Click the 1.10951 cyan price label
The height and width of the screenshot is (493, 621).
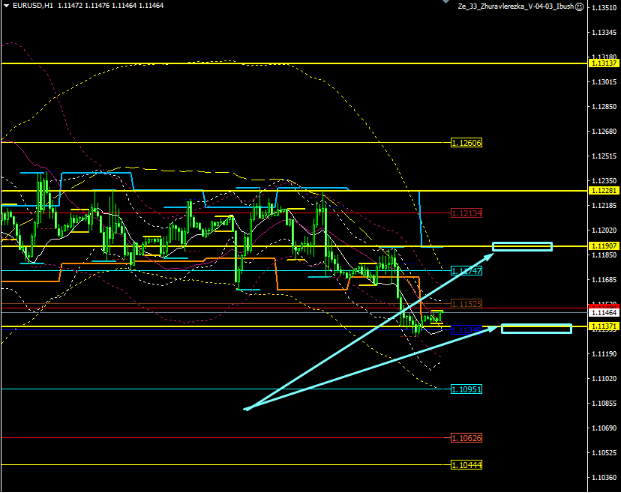466,389
